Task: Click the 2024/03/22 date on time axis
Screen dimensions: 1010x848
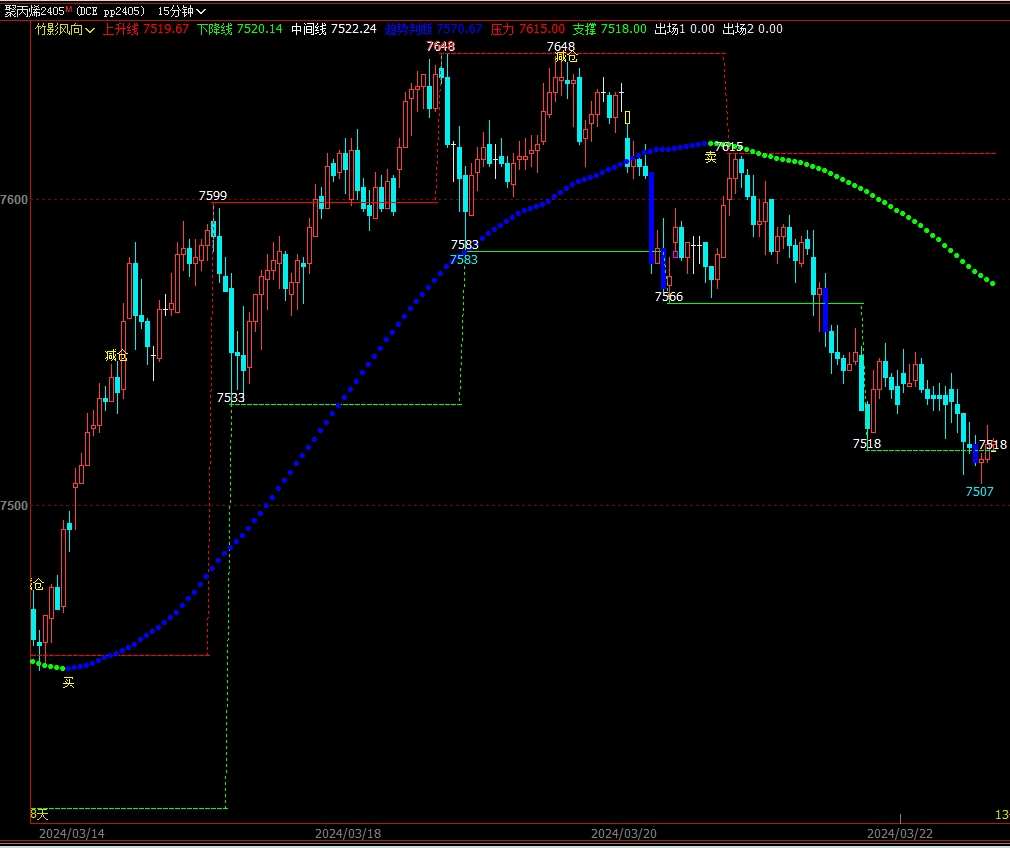Action: coord(900,833)
